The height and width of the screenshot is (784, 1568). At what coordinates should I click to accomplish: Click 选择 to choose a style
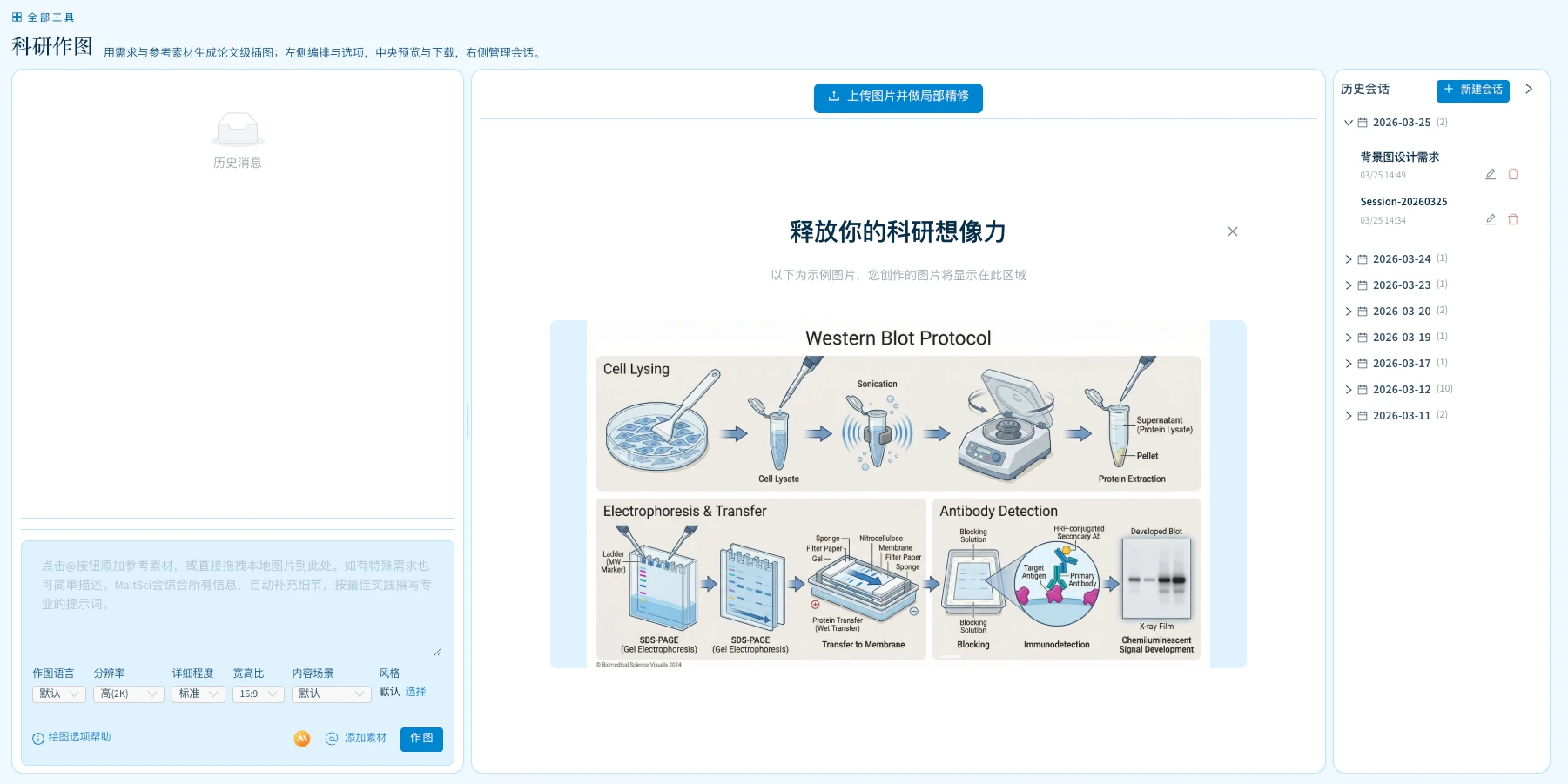coord(416,692)
